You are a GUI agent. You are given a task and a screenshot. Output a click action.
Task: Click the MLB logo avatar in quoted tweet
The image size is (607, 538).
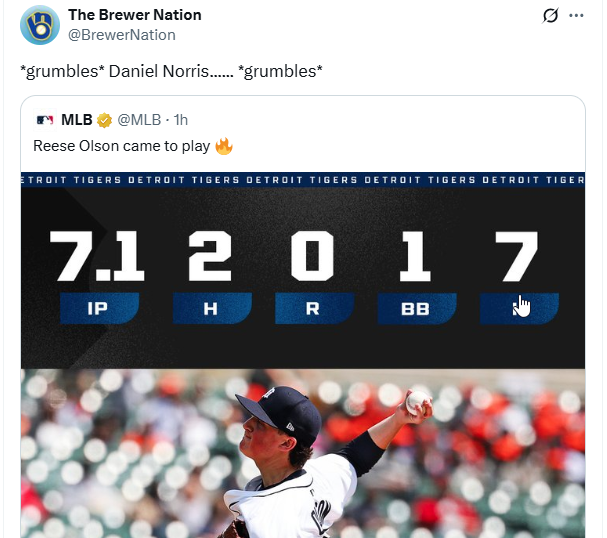45,120
